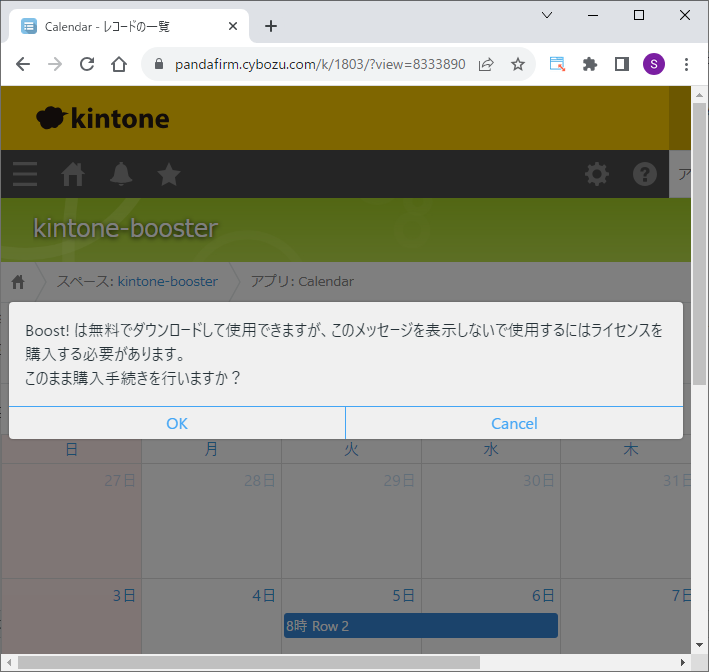
Task: Click the address bar URL
Action: 320,64
